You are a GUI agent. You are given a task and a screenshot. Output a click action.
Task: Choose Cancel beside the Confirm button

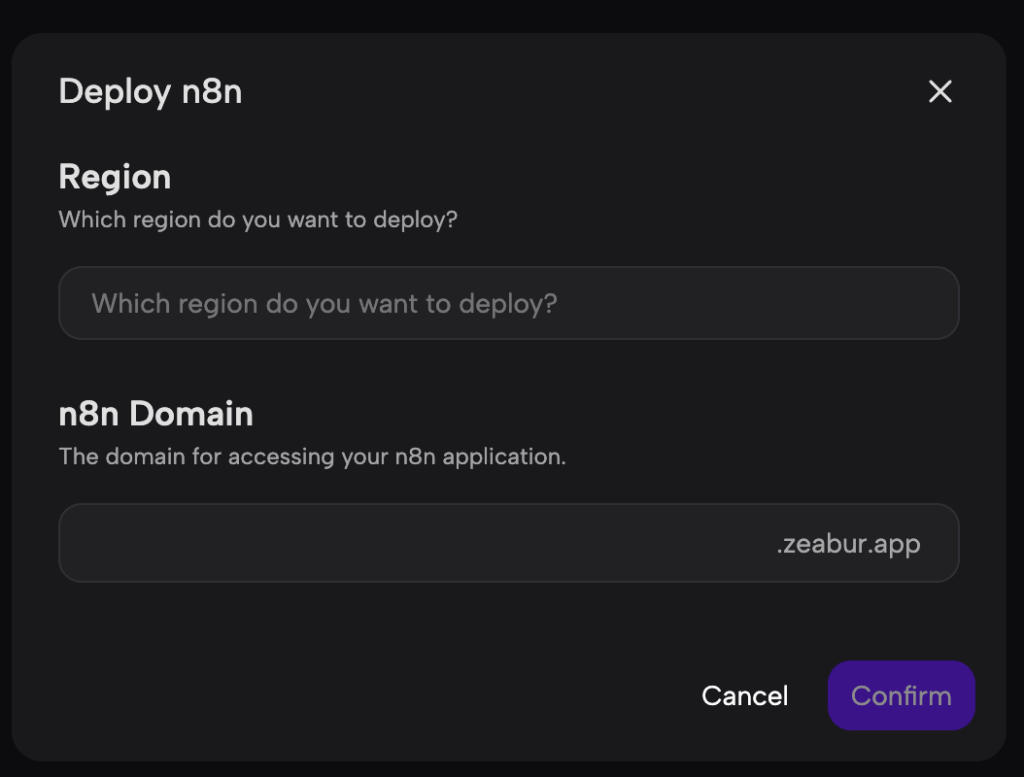pos(744,695)
